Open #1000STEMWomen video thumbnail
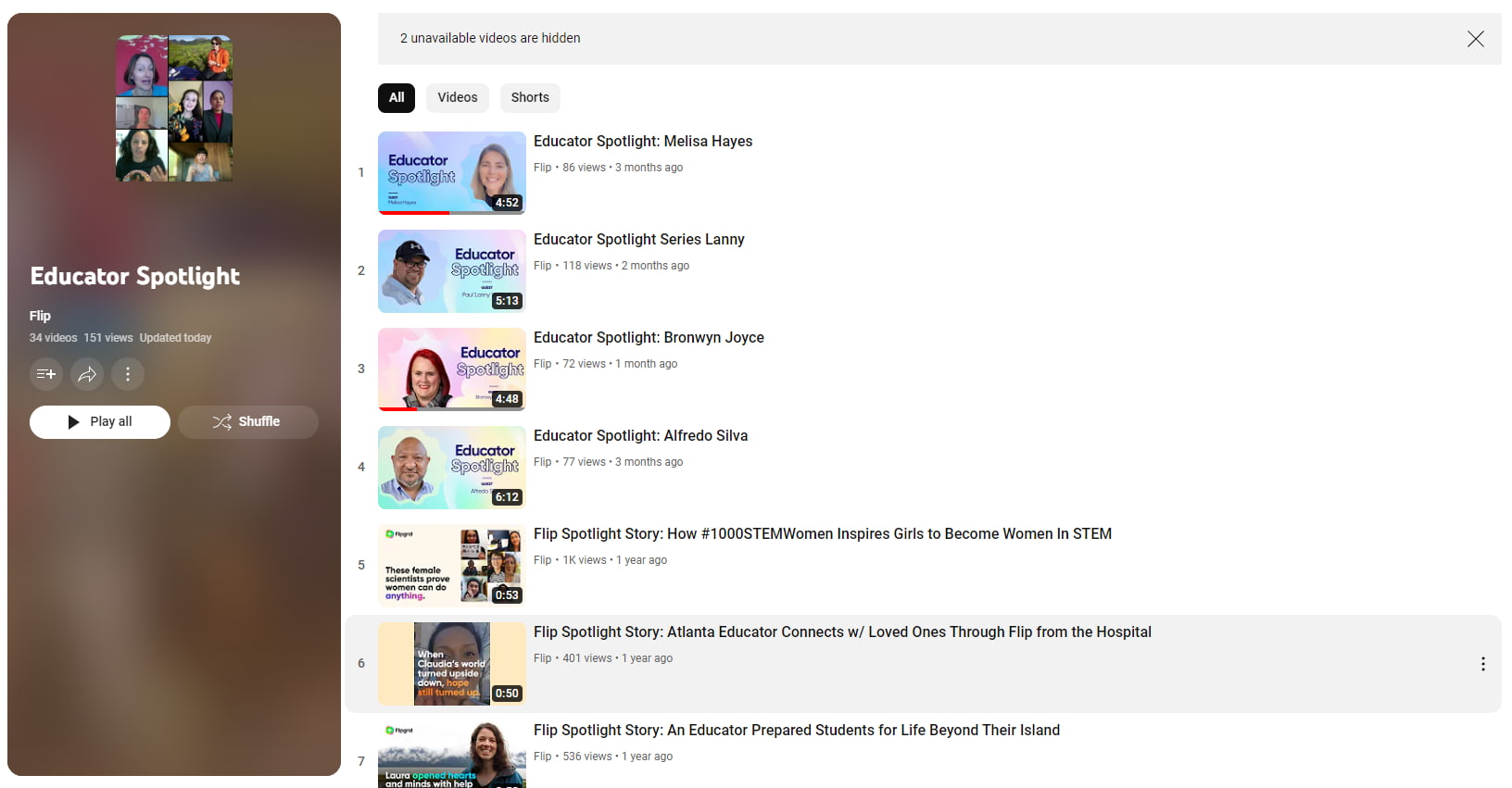This screenshot has height=788, width=1512. [x=452, y=566]
